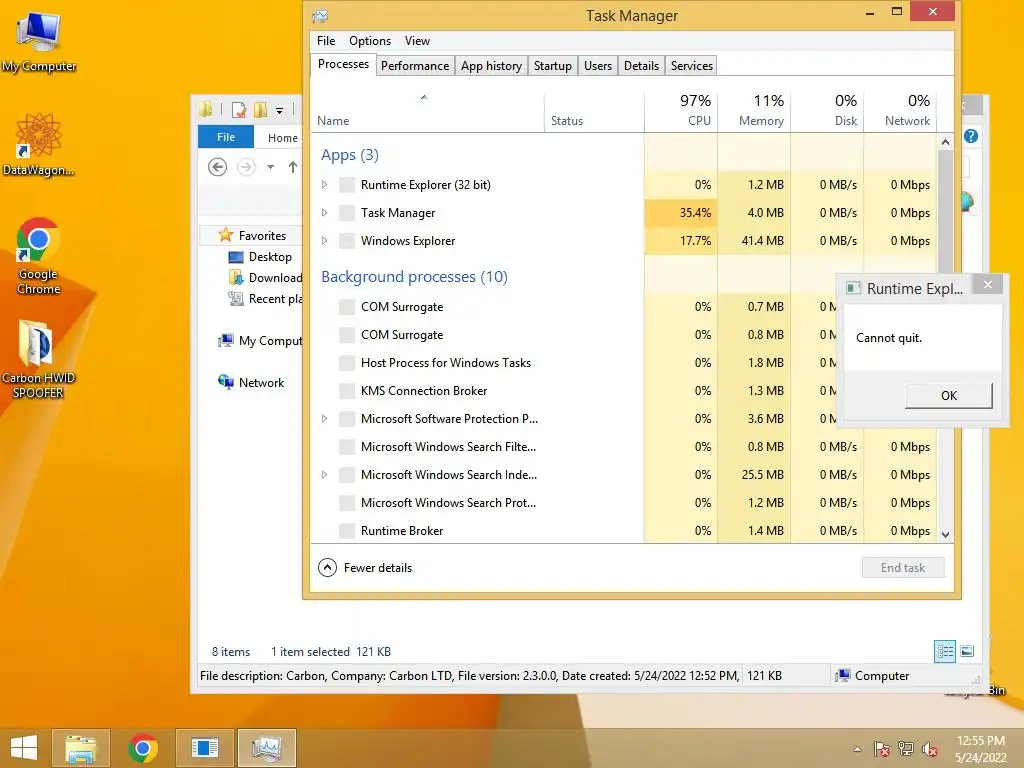Open Explorer quick access toolbar dropdown

pos(280,110)
